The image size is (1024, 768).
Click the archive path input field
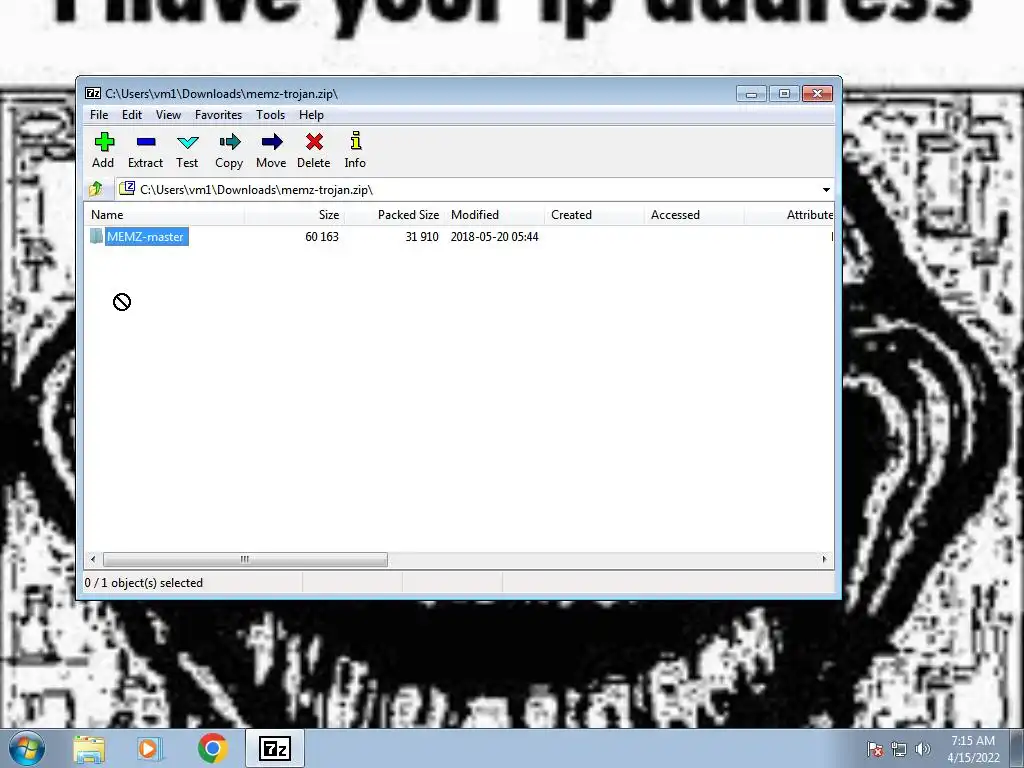[475, 189]
